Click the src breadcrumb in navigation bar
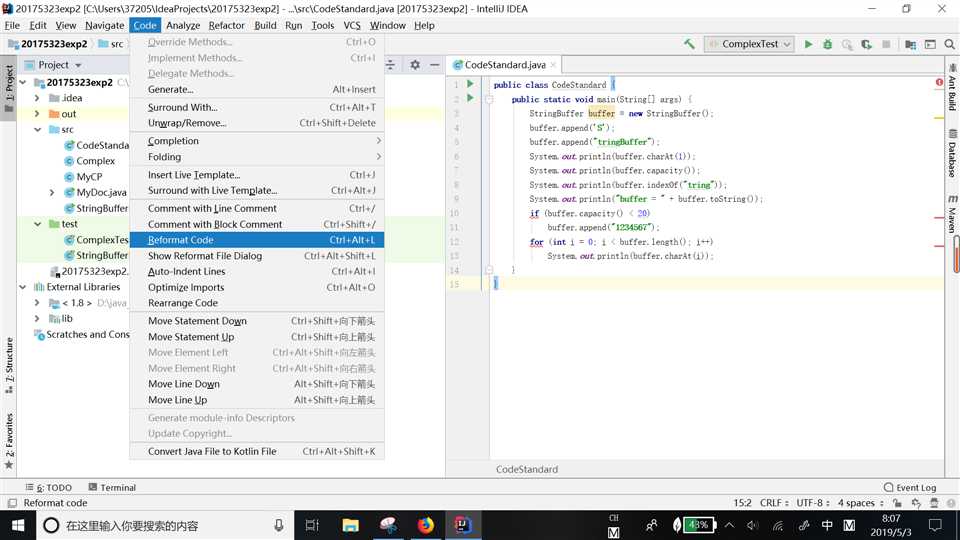960x540 pixels. [x=111, y=44]
